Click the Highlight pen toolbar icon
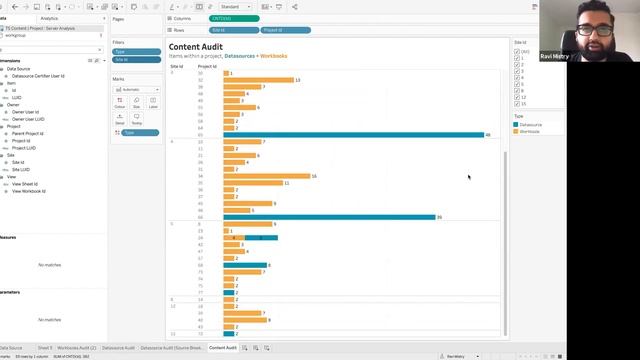Viewport: 640px width, 360px height. tap(172, 7)
